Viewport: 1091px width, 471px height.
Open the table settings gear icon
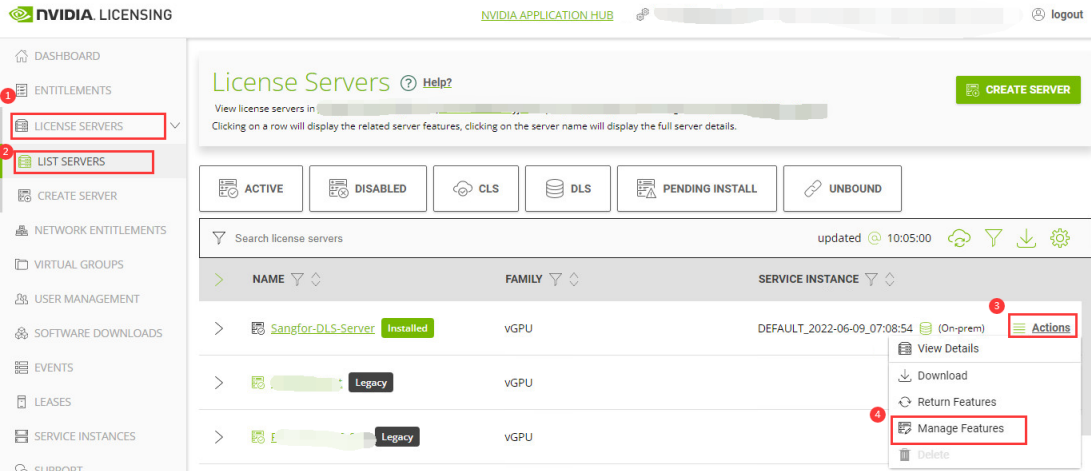[1060, 238]
